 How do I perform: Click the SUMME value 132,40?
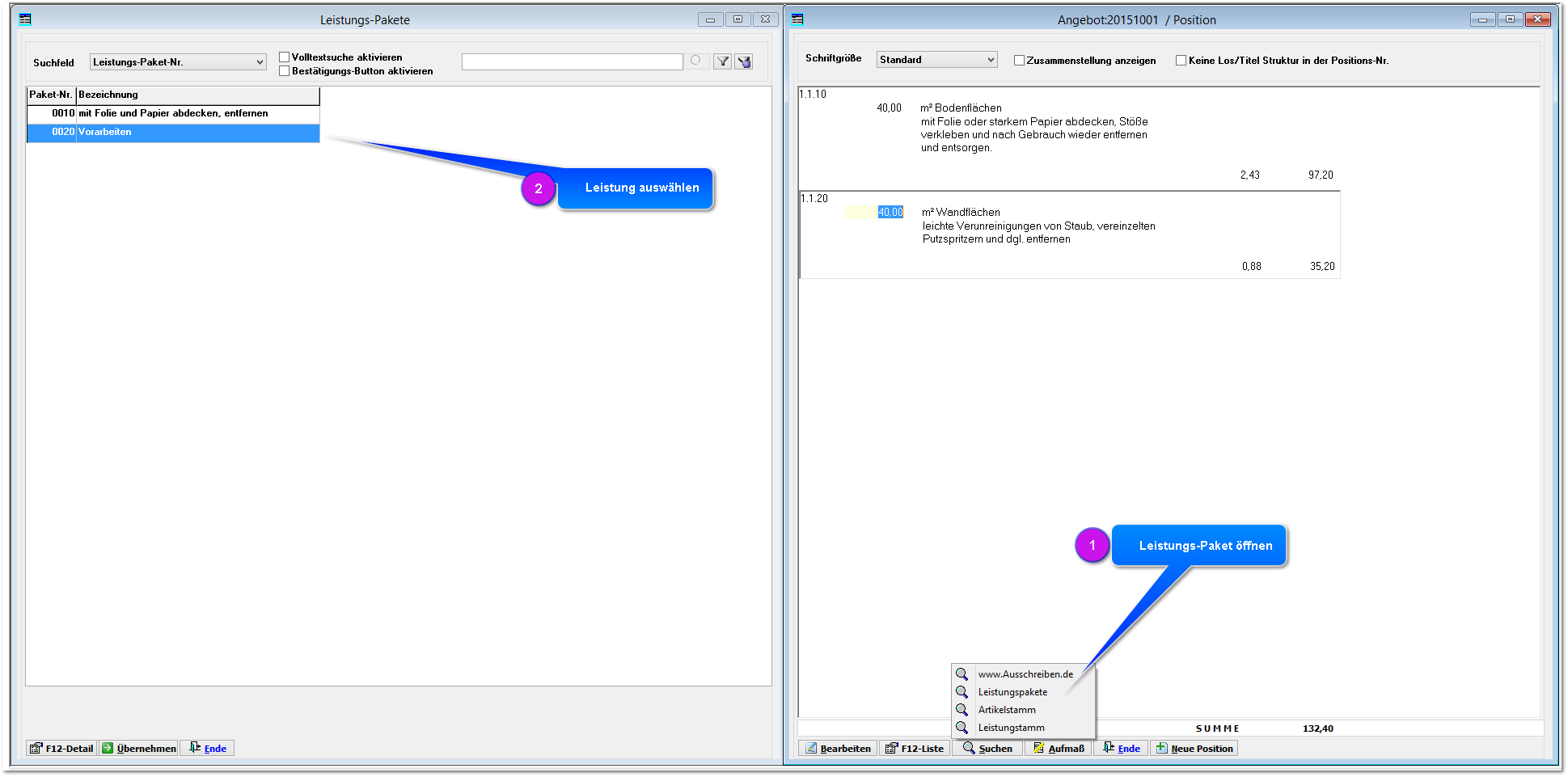[x=1317, y=728]
